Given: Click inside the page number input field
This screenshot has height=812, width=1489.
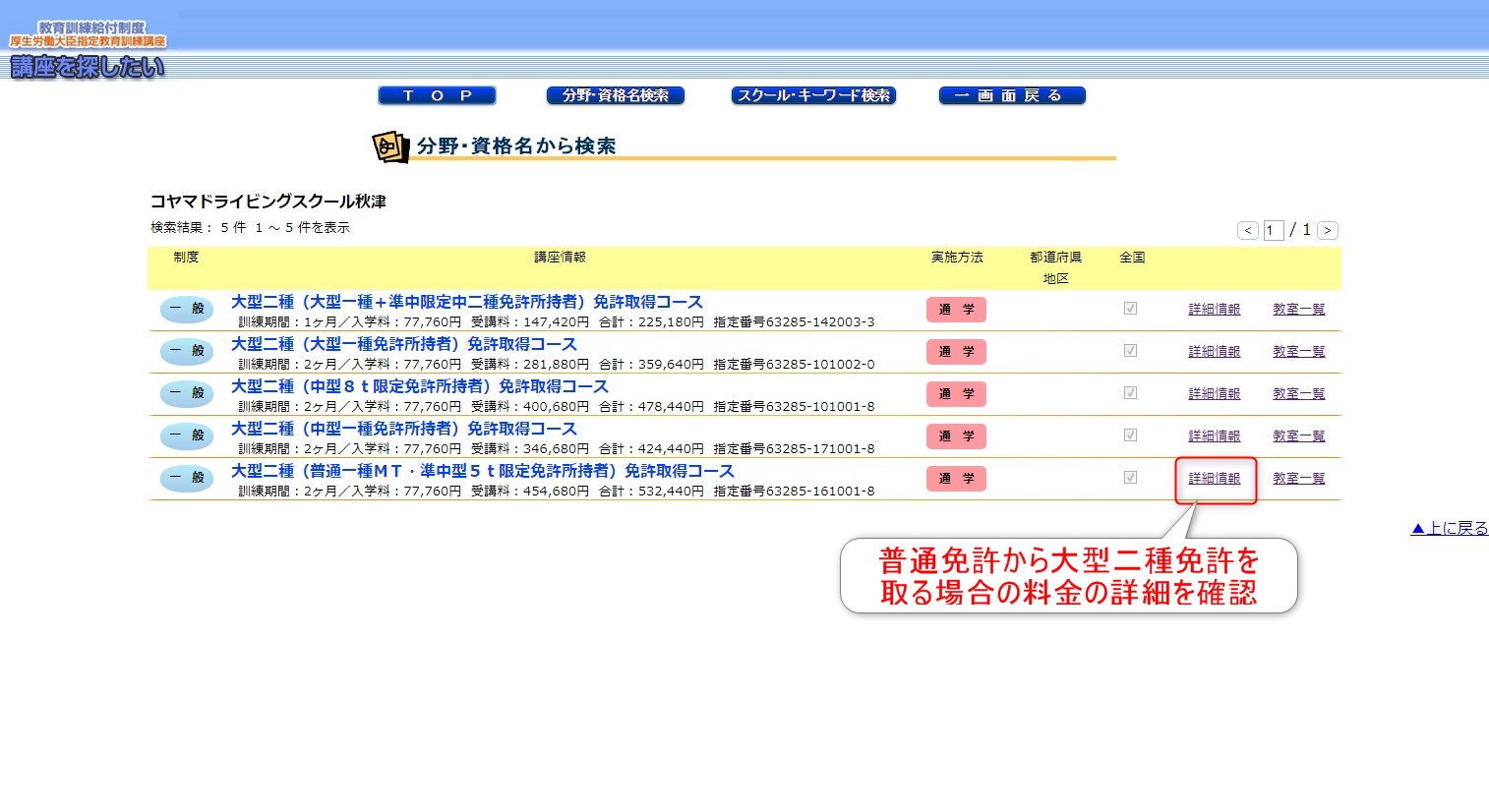Looking at the screenshot, I should tap(1273, 229).
